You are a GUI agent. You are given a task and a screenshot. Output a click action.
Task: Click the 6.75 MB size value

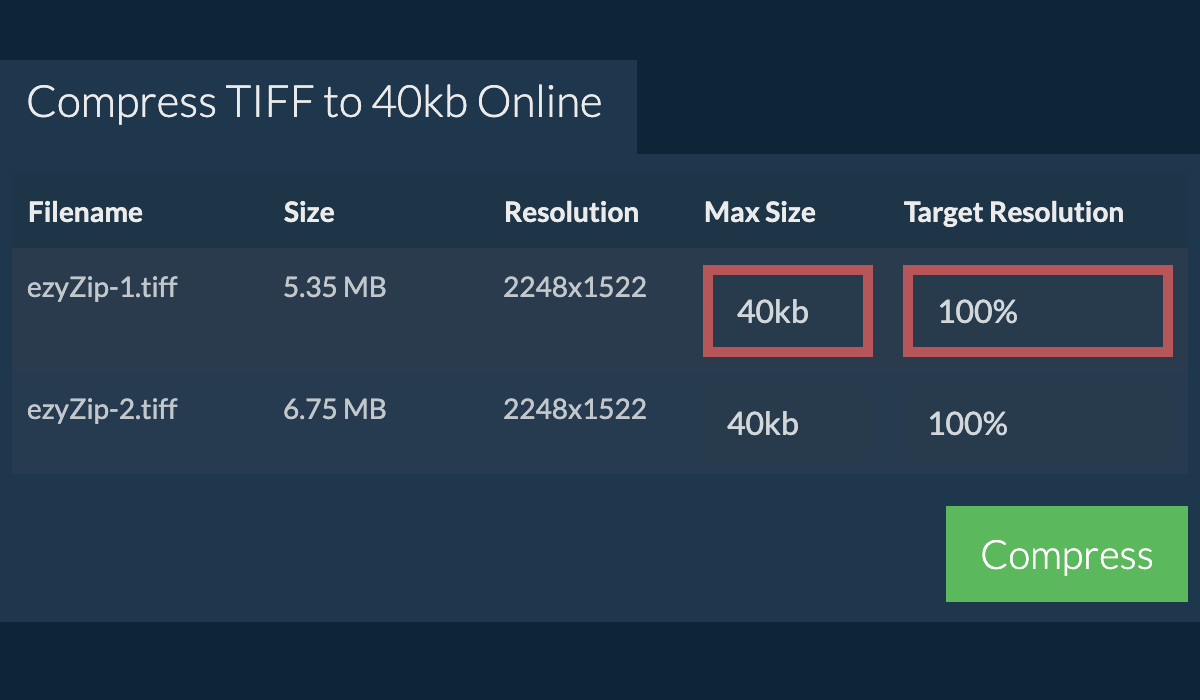pyautogui.click(x=335, y=409)
